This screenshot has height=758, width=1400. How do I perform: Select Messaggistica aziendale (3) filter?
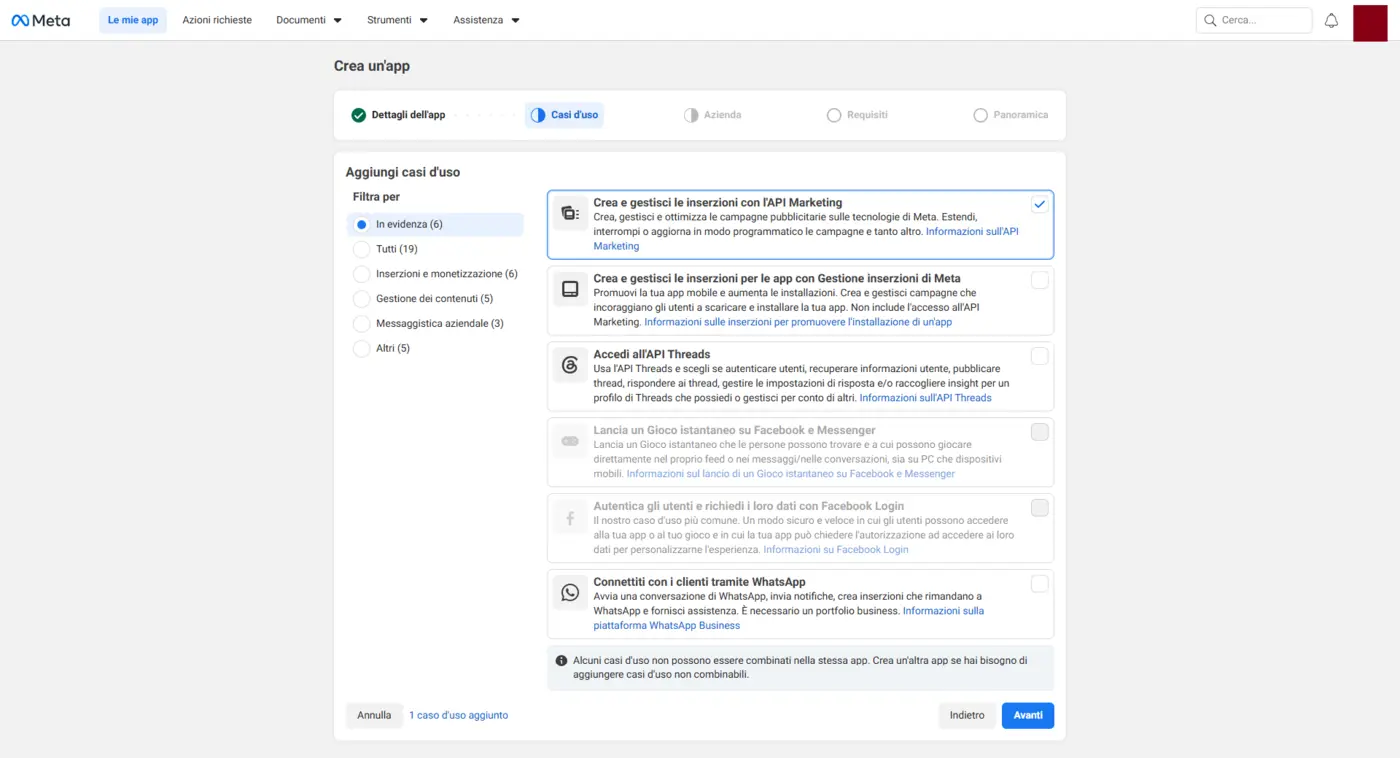pos(435,324)
